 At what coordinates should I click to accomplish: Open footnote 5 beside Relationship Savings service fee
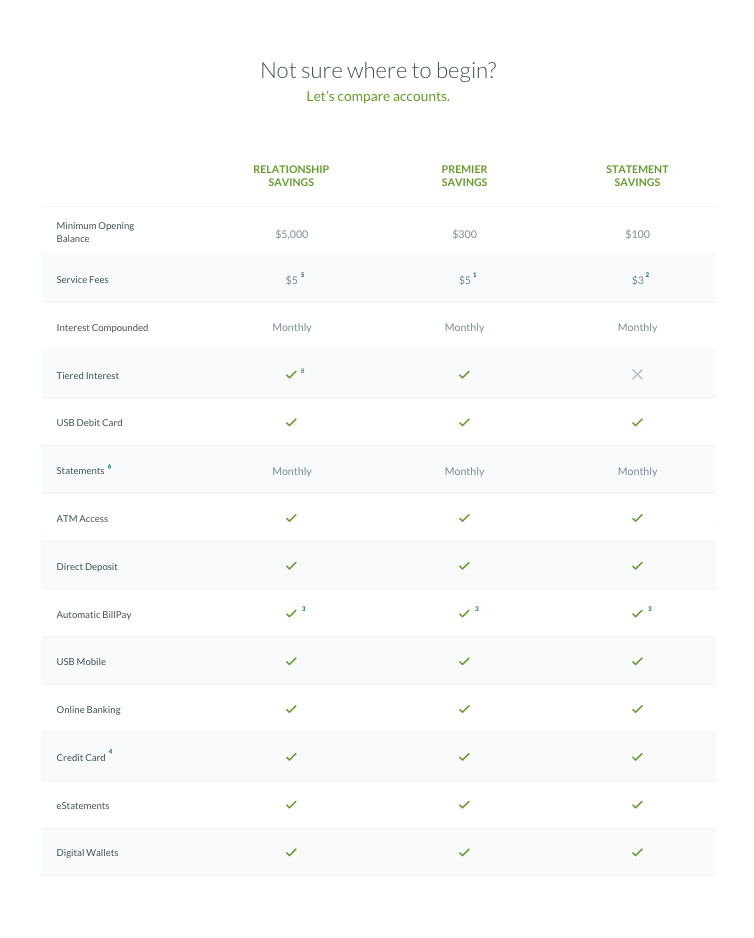tap(302, 275)
